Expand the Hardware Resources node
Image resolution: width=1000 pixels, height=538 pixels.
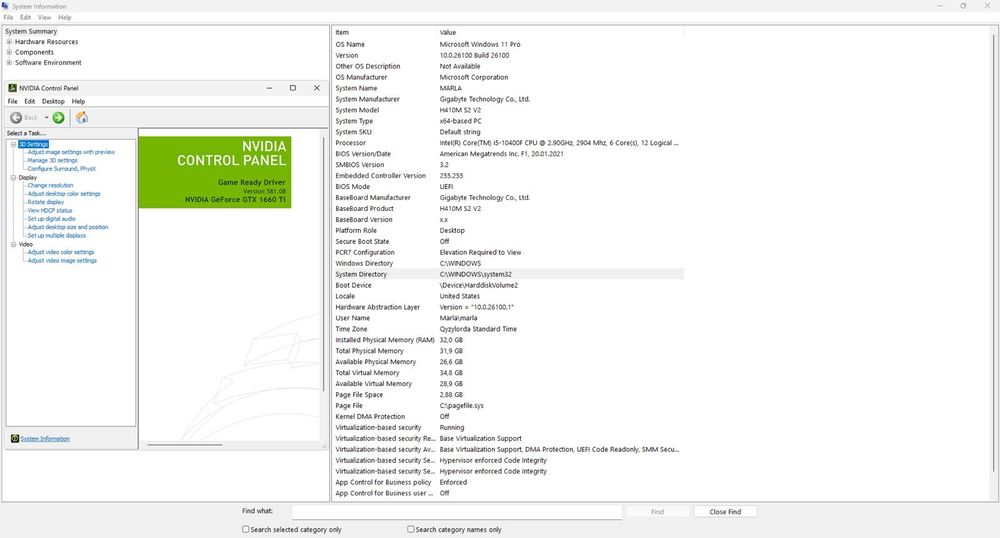pyautogui.click(x=10, y=42)
